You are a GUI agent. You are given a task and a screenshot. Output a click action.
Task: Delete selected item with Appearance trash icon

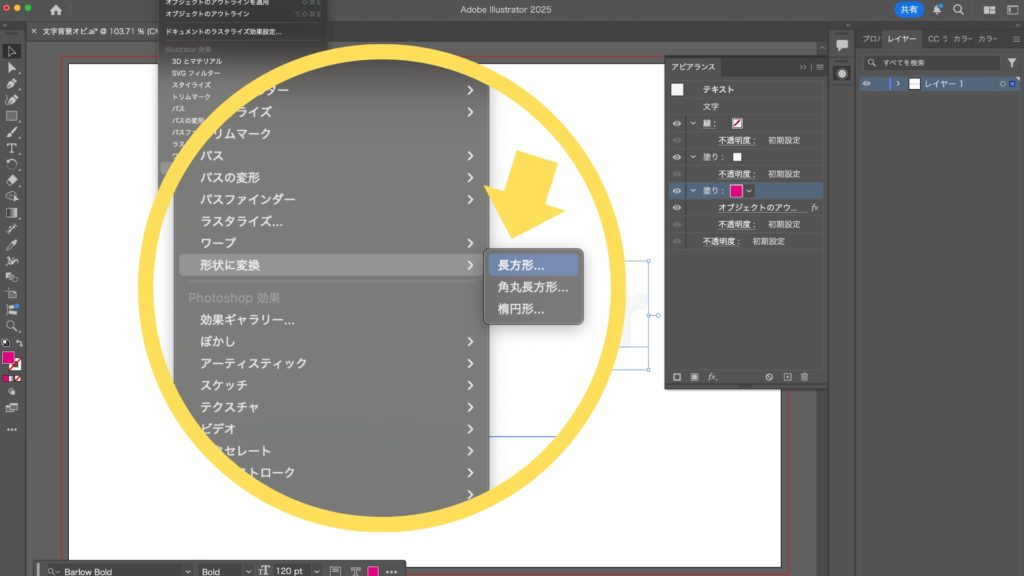point(804,377)
